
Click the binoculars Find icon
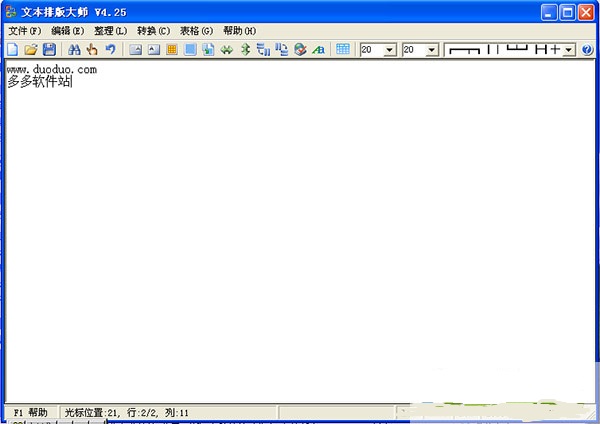[74, 49]
